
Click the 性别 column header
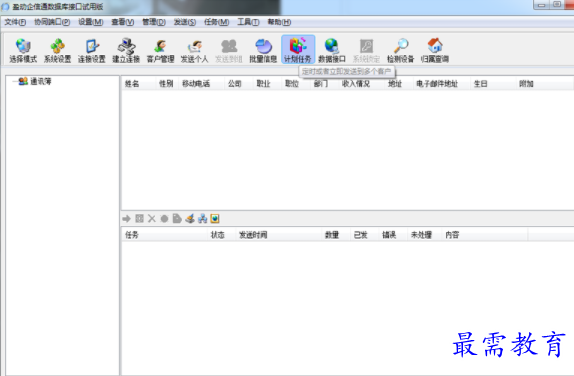(168, 84)
